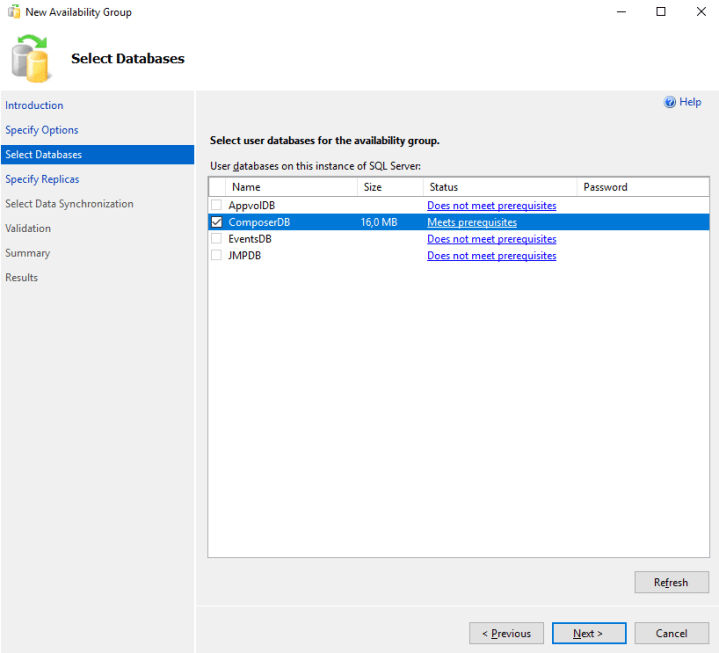Click the Next button
The height and width of the screenshot is (653, 719).
click(589, 633)
